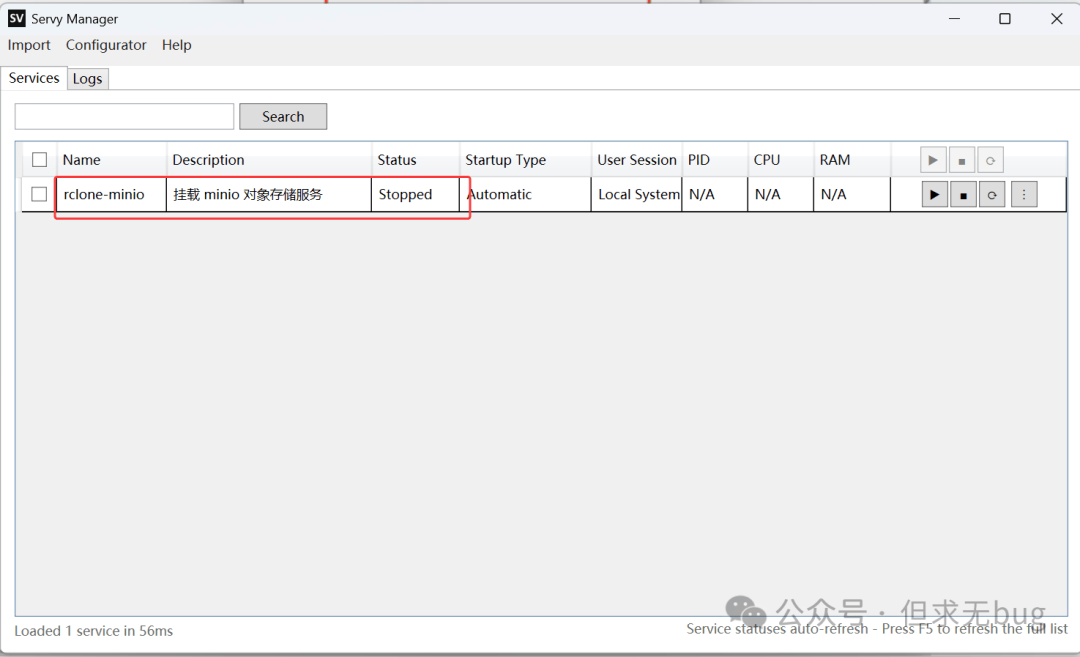Open the Help menu
The image size is (1080, 657).
tap(176, 45)
